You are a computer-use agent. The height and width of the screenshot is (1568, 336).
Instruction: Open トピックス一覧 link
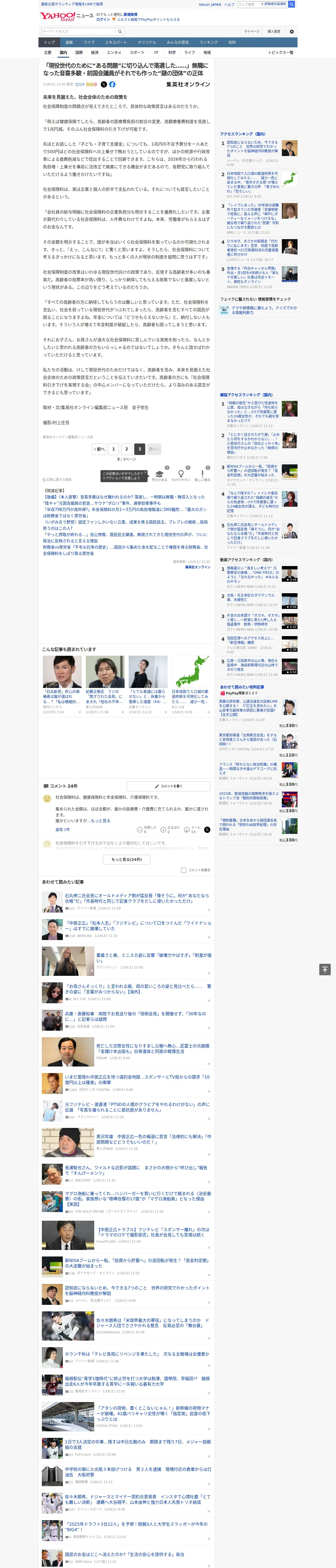pos(281,52)
